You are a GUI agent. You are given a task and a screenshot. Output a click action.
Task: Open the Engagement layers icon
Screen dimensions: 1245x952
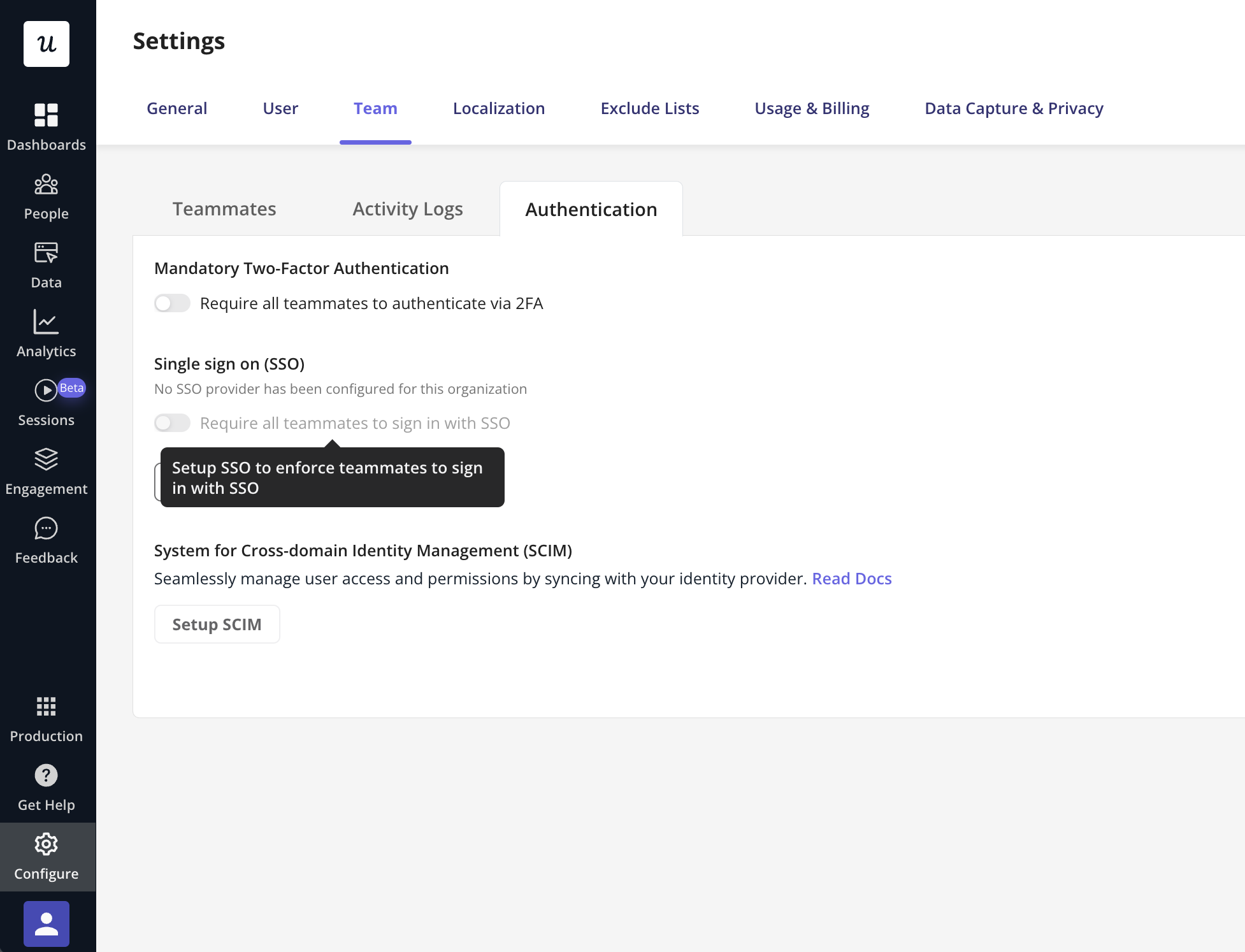tap(47, 460)
